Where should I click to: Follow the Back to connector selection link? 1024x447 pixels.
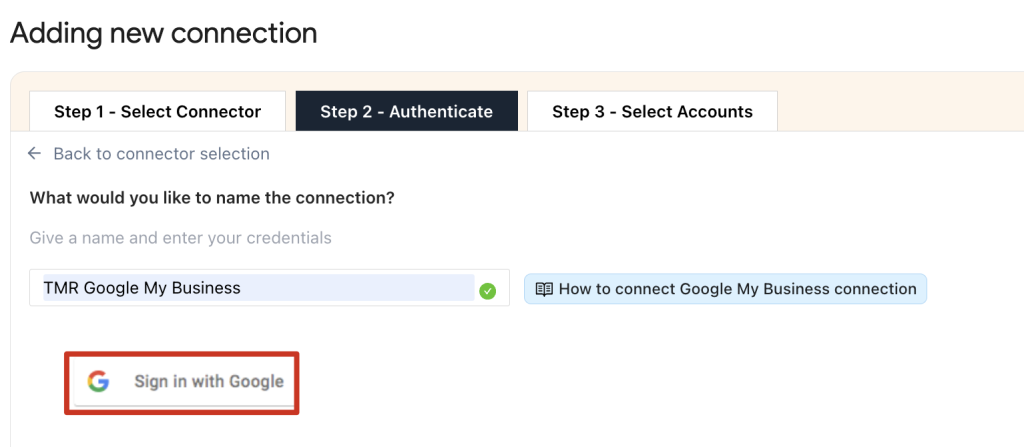pos(161,154)
